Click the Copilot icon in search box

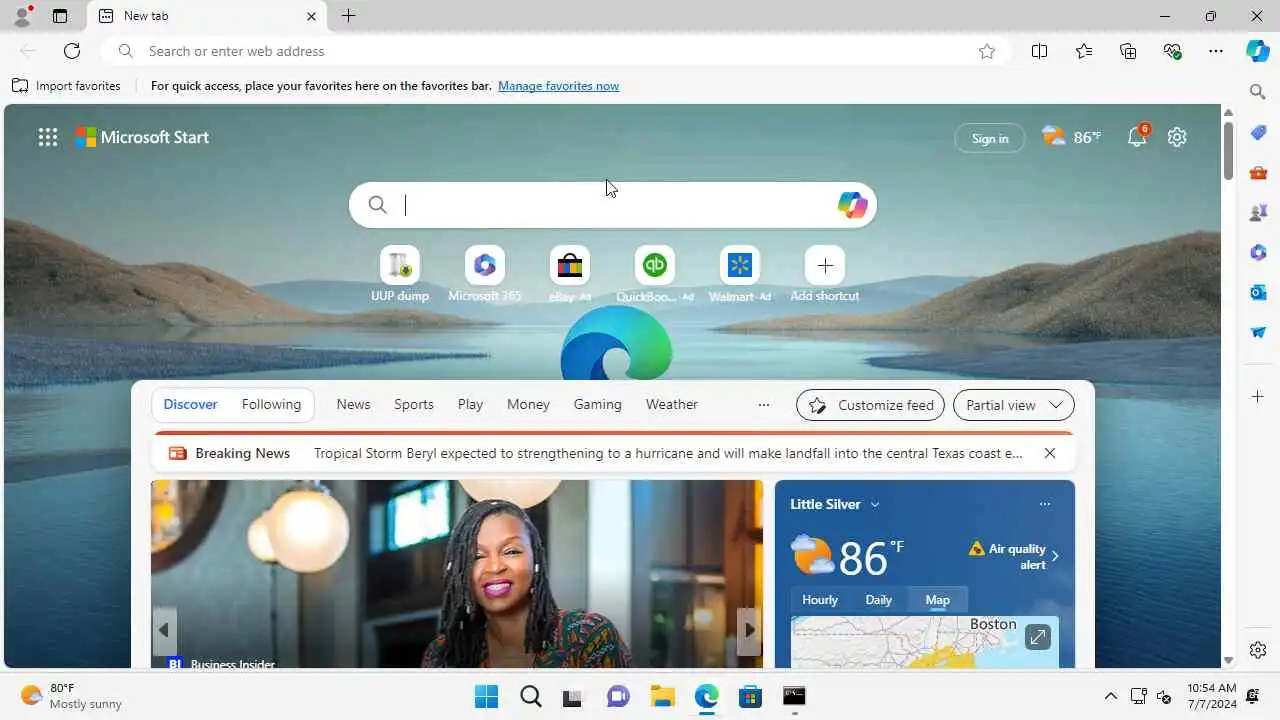852,205
